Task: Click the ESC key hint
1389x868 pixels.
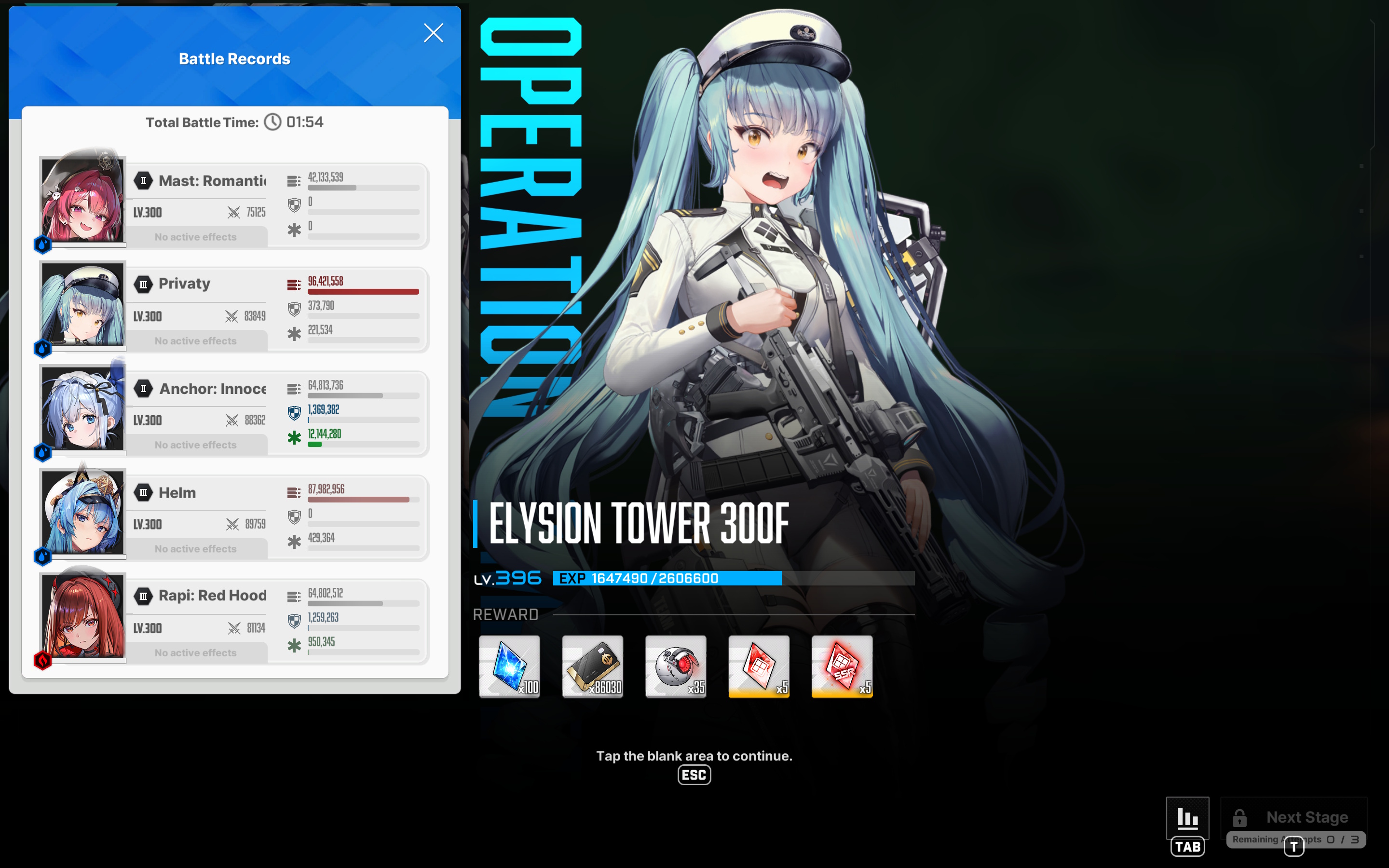Action: click(694, 775)
